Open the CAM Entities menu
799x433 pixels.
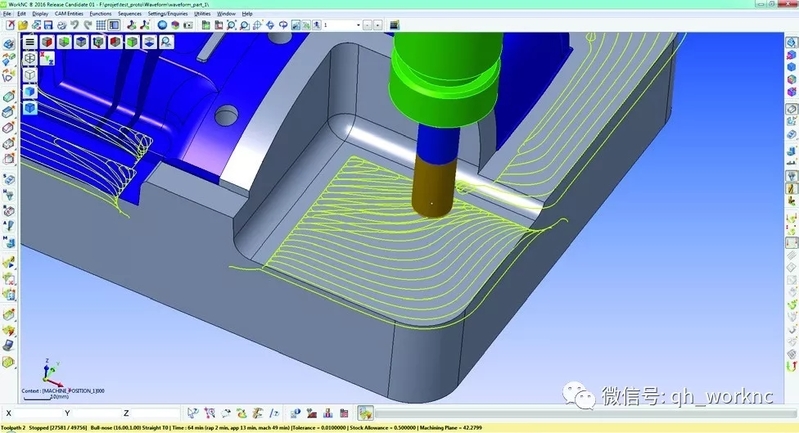pyautogui.click(x=67, y=14)
